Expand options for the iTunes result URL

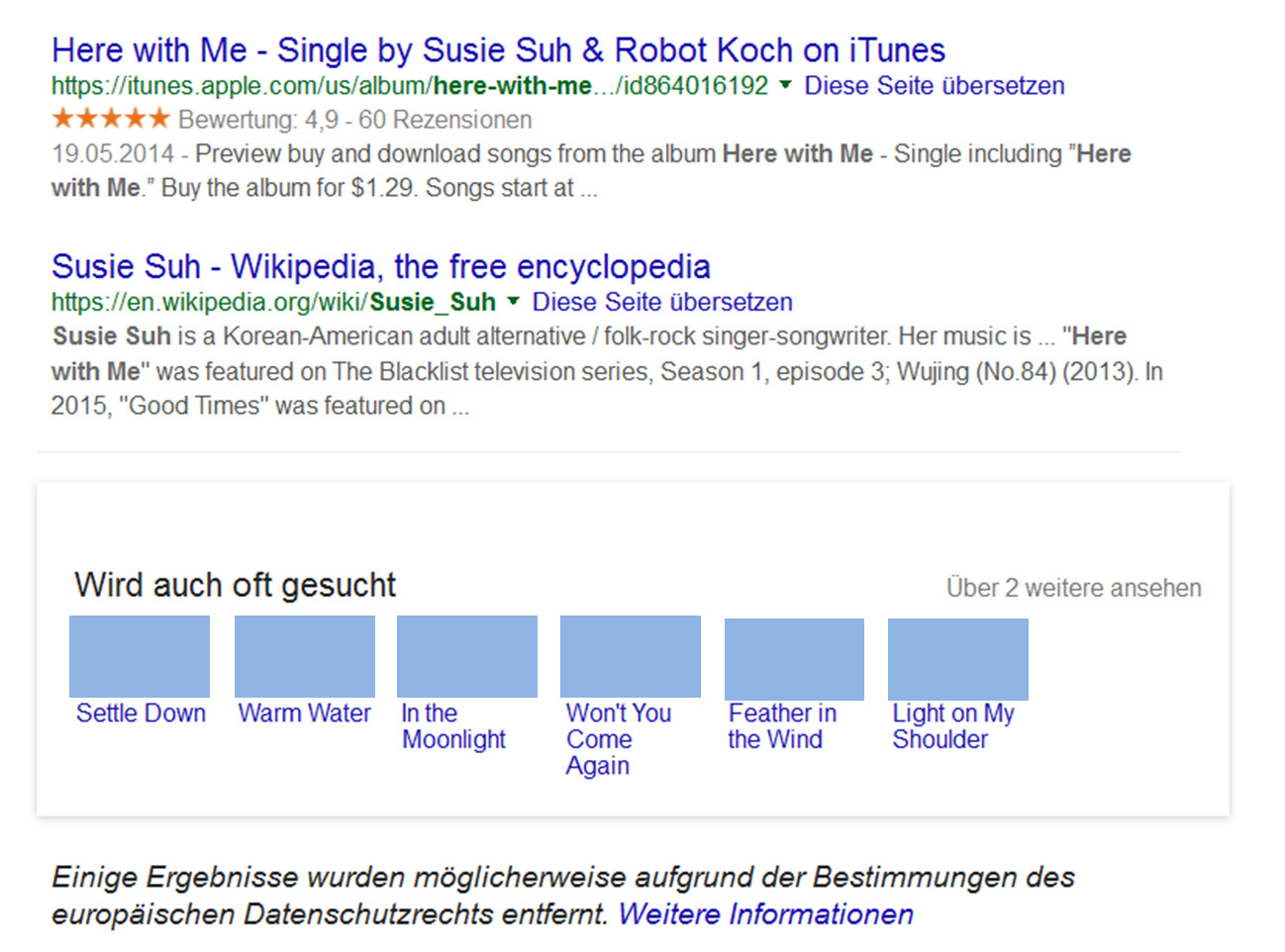pos(787,86)
